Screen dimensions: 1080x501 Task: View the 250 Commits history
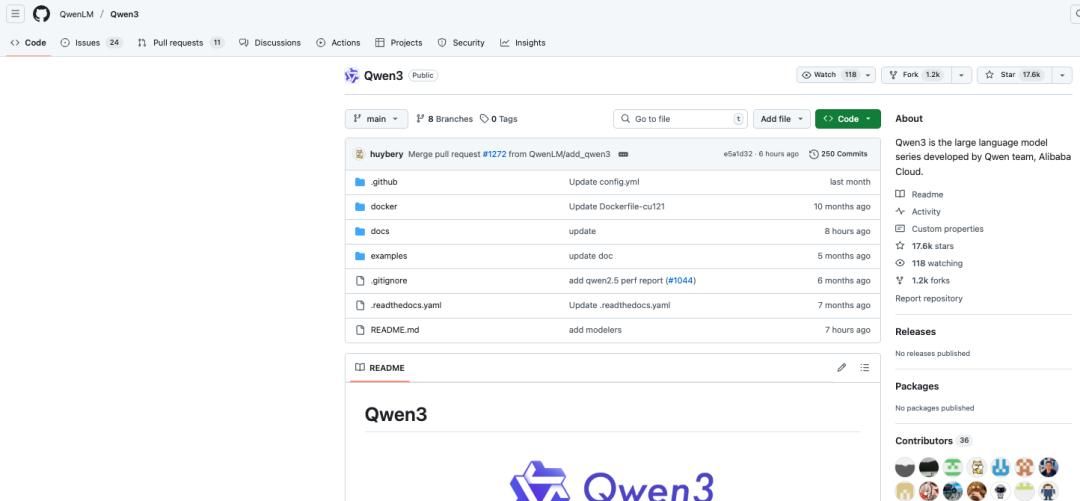coord(838,154)
